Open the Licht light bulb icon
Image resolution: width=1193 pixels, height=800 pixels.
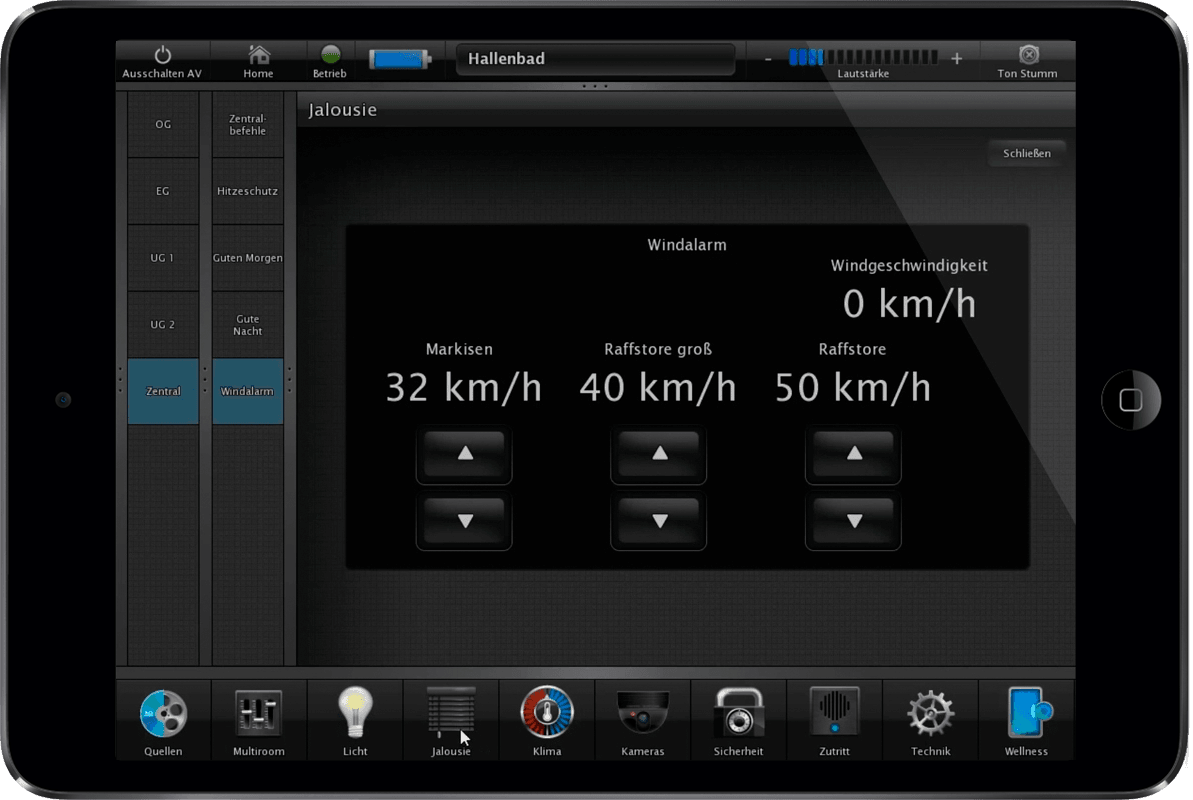pyautogui.click(x=355, y=714)
